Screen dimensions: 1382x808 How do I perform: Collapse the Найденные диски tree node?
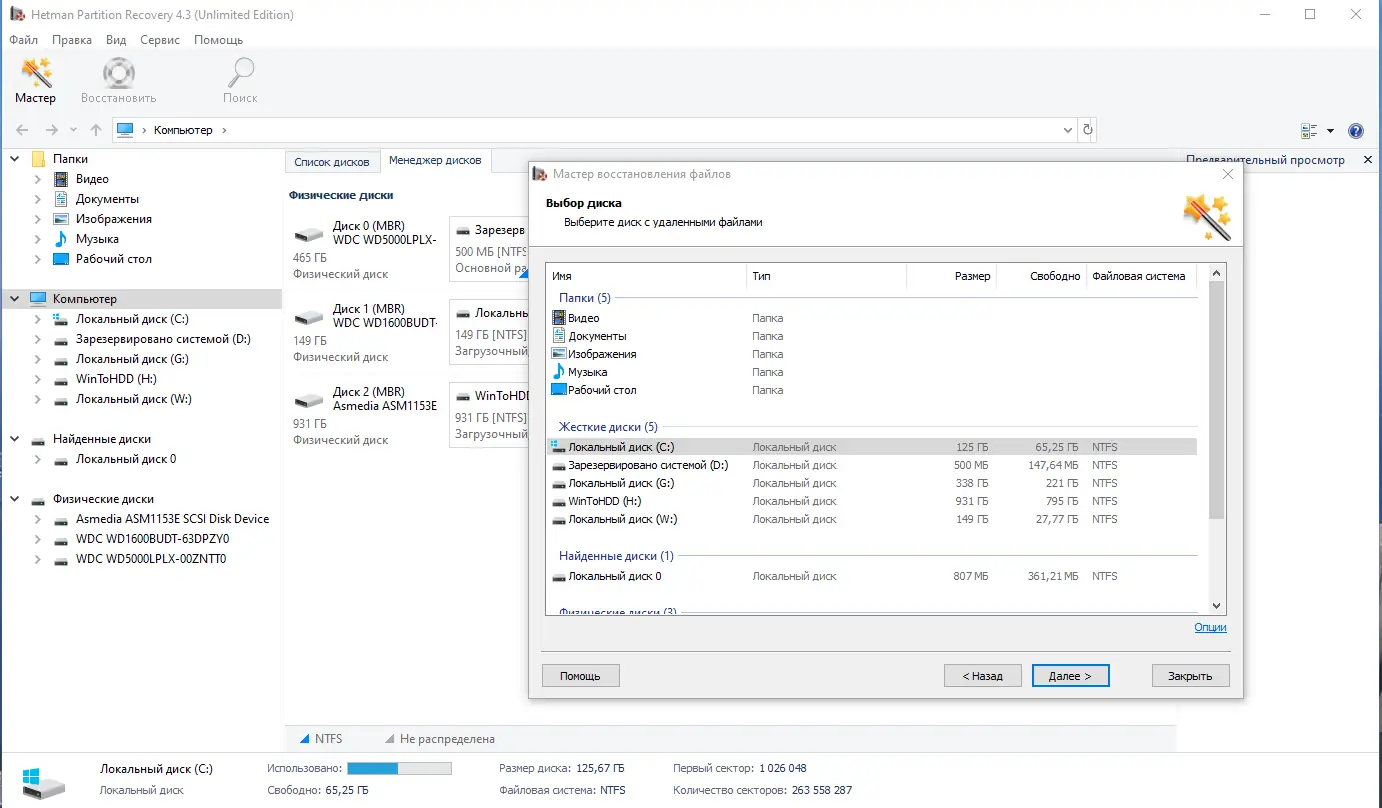pyautogui.click(x=15, y=439)
